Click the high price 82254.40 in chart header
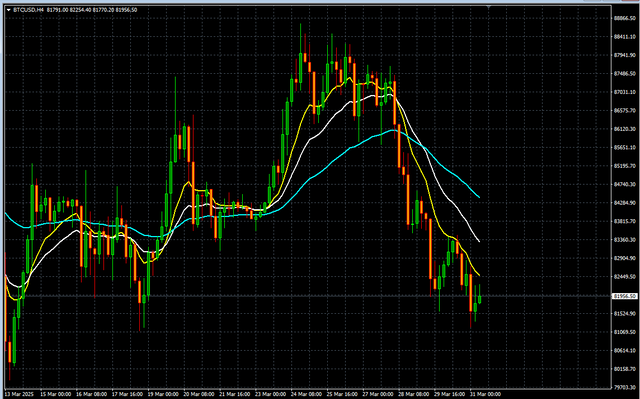Screen dimensions: 640x399 80,10
